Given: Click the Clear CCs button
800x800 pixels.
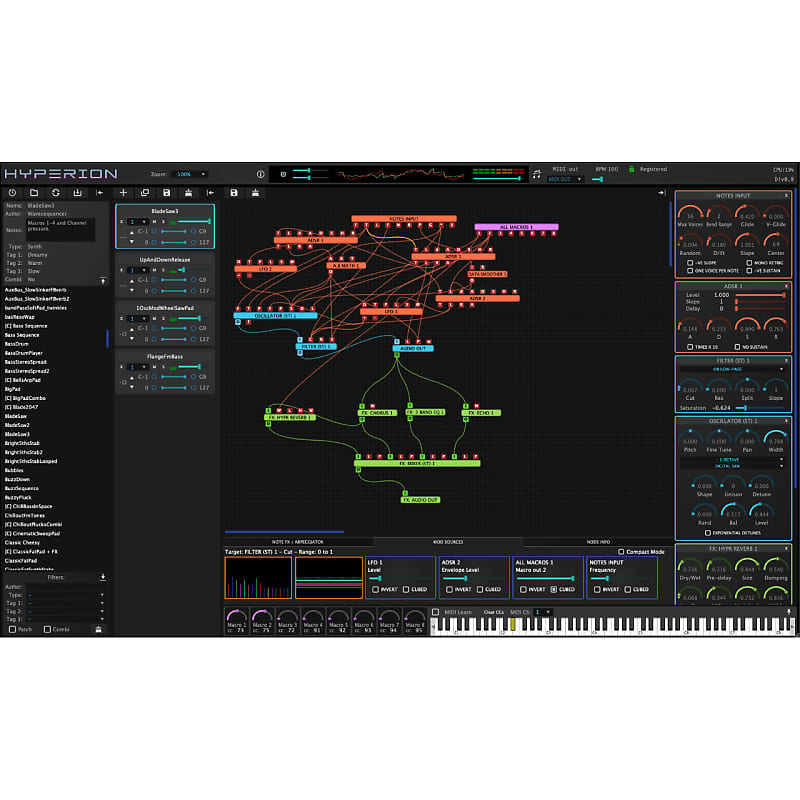Looking at the screenshot, I should click(x=491, y=612).
